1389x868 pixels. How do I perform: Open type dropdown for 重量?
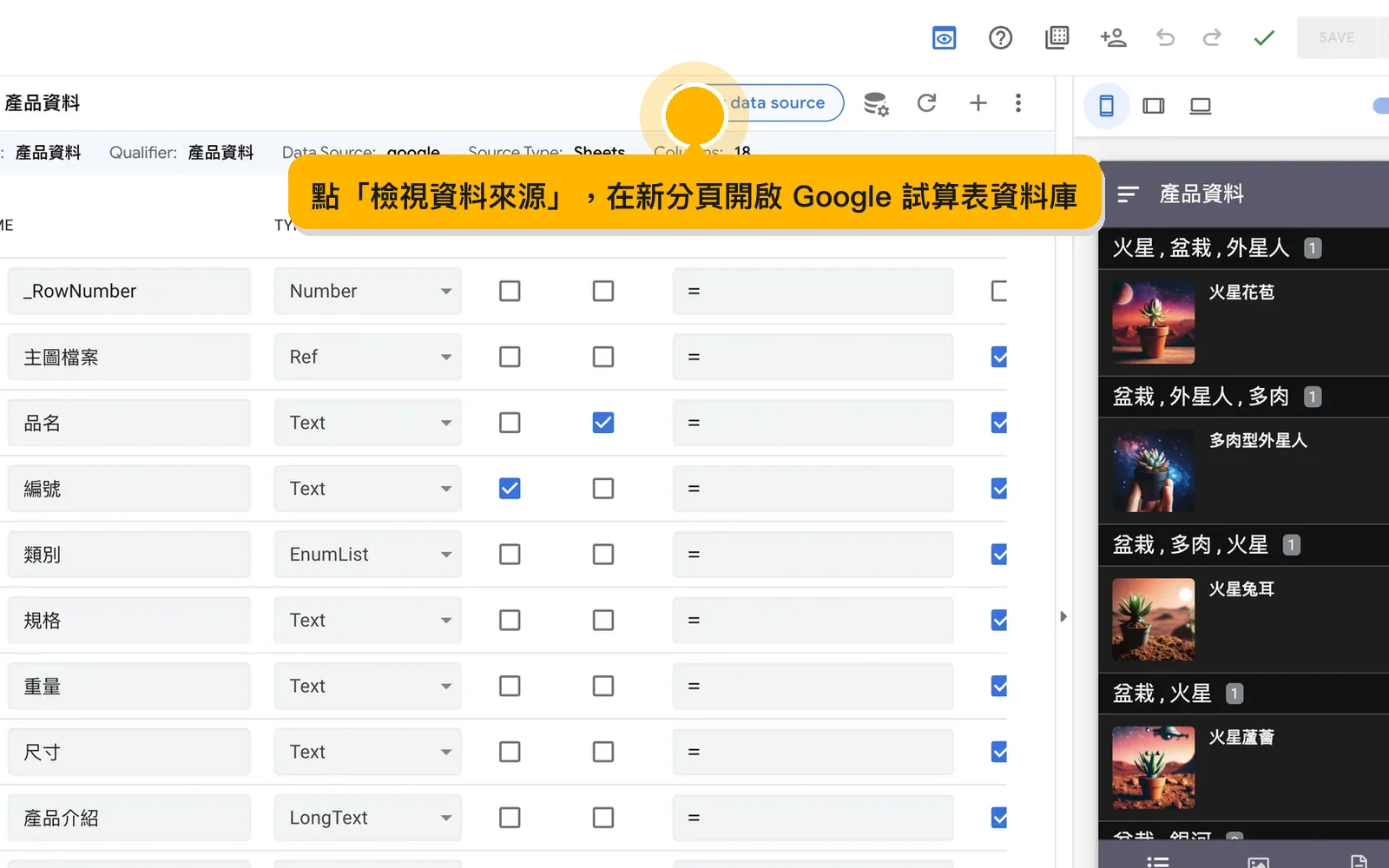tap(368, 687)
